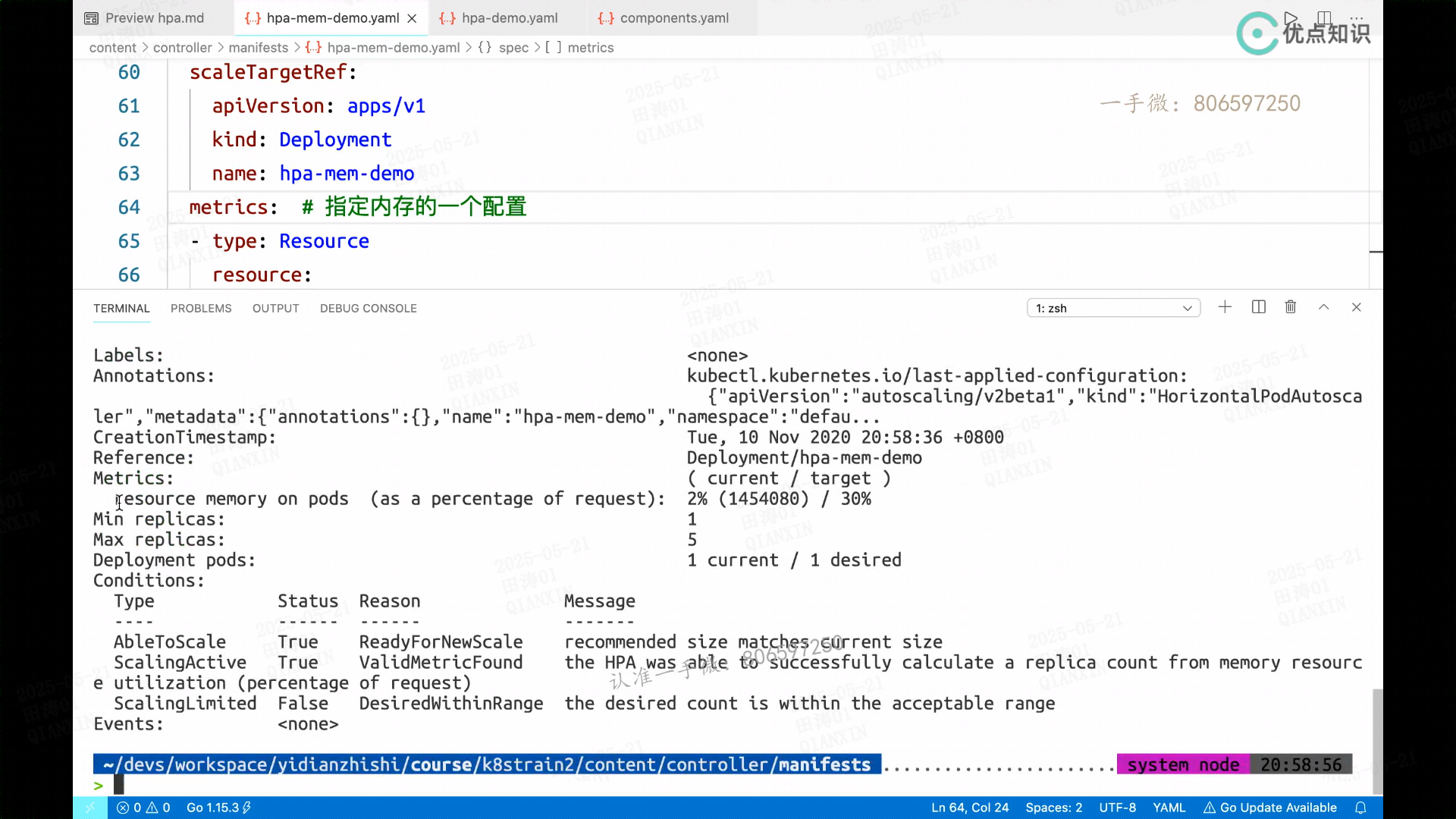
Task: Split the terminal panel
Action: [1259, 307]
